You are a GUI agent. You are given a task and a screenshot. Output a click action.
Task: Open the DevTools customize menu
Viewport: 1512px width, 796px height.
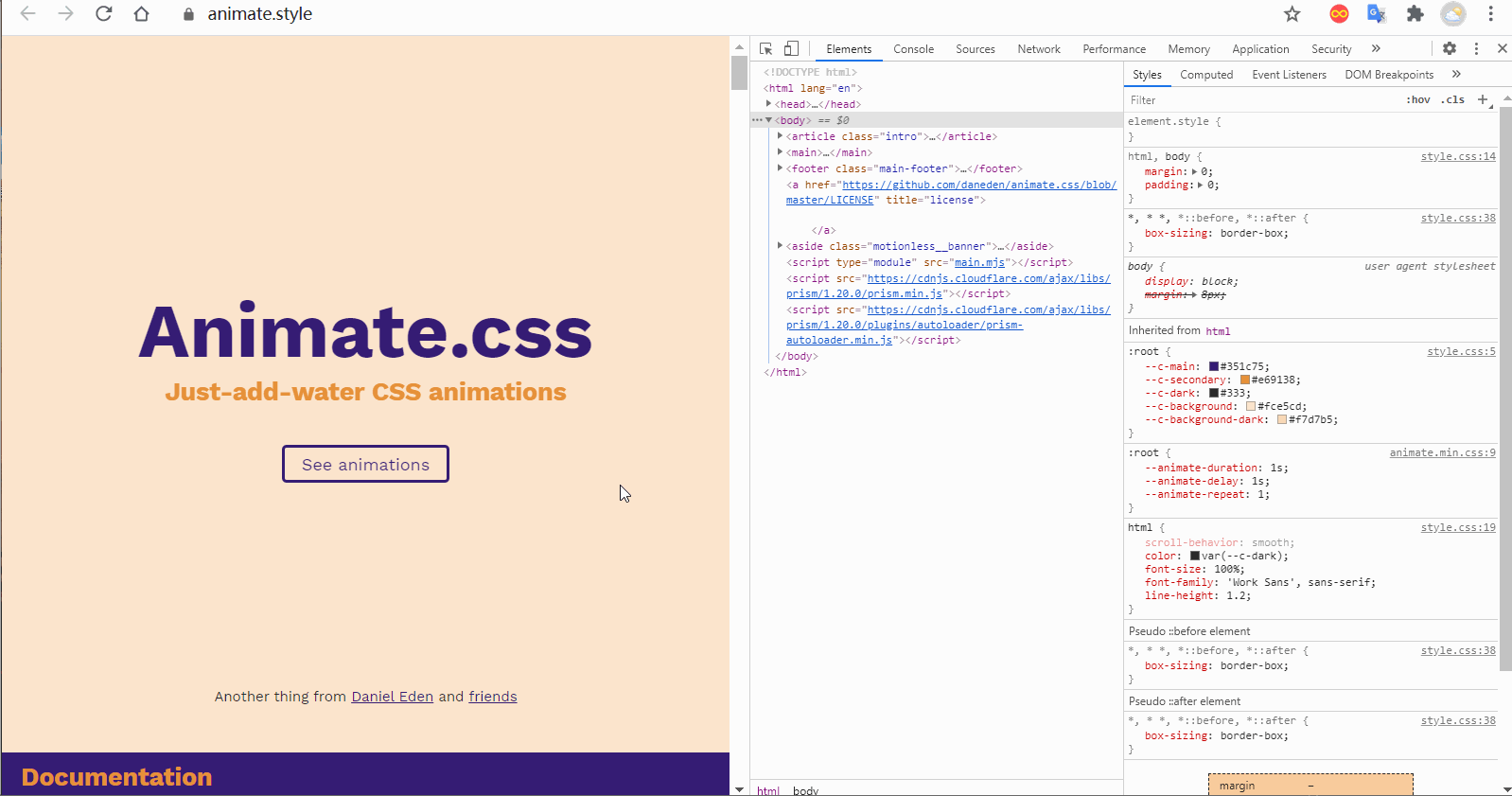(1476, 48)
